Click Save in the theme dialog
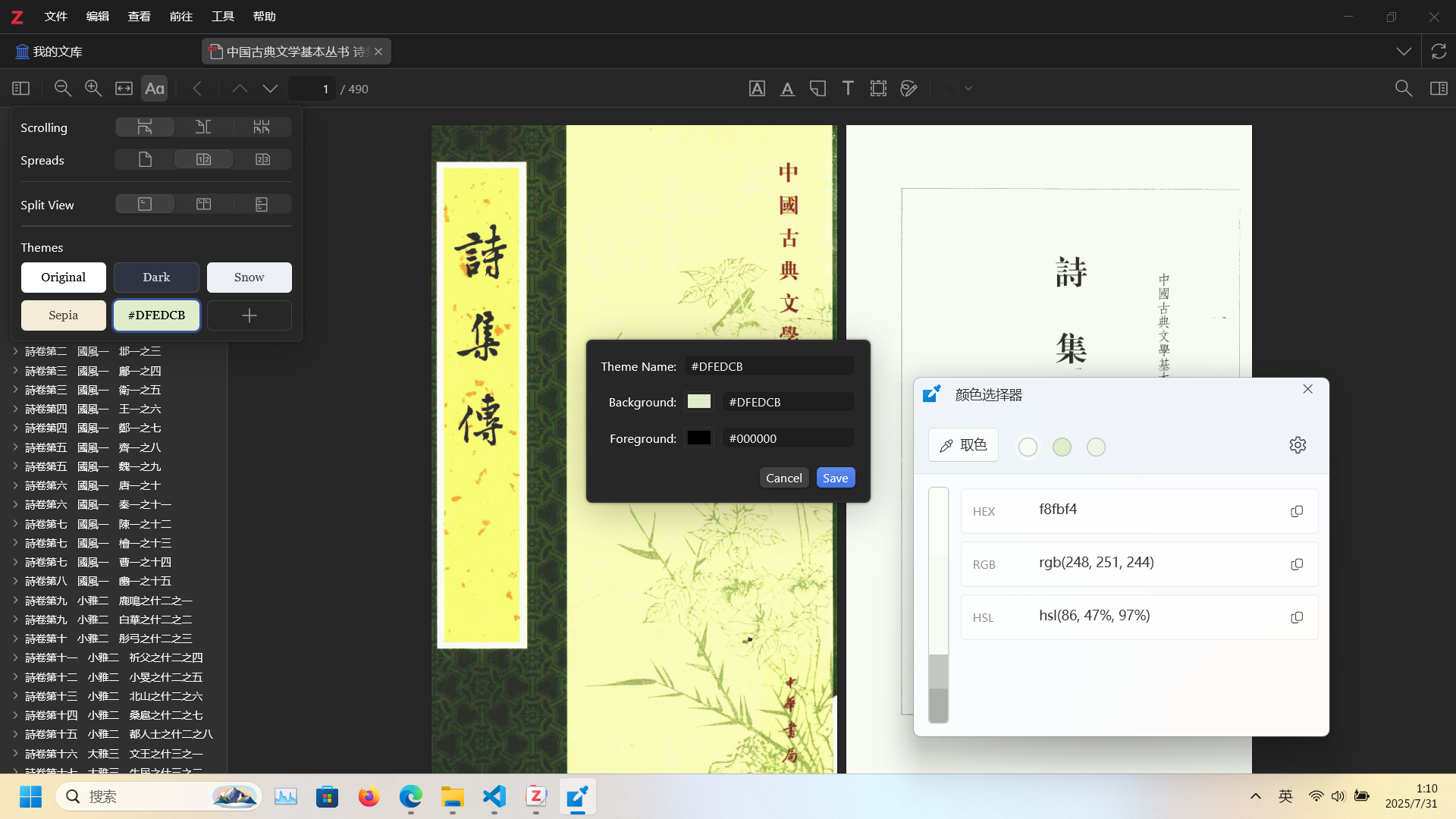Viewport: 1456px width, 819px height. [835, 478]
